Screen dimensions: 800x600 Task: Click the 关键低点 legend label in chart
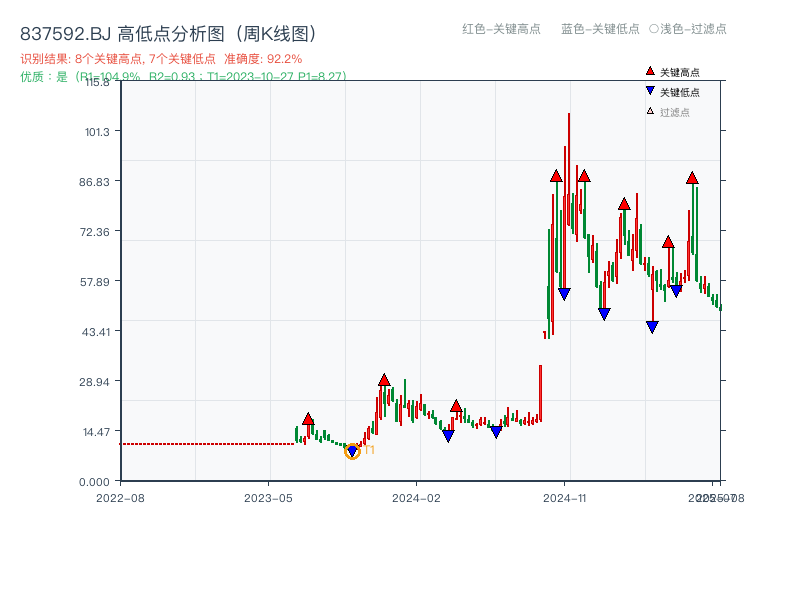click(x=680, y=92)
